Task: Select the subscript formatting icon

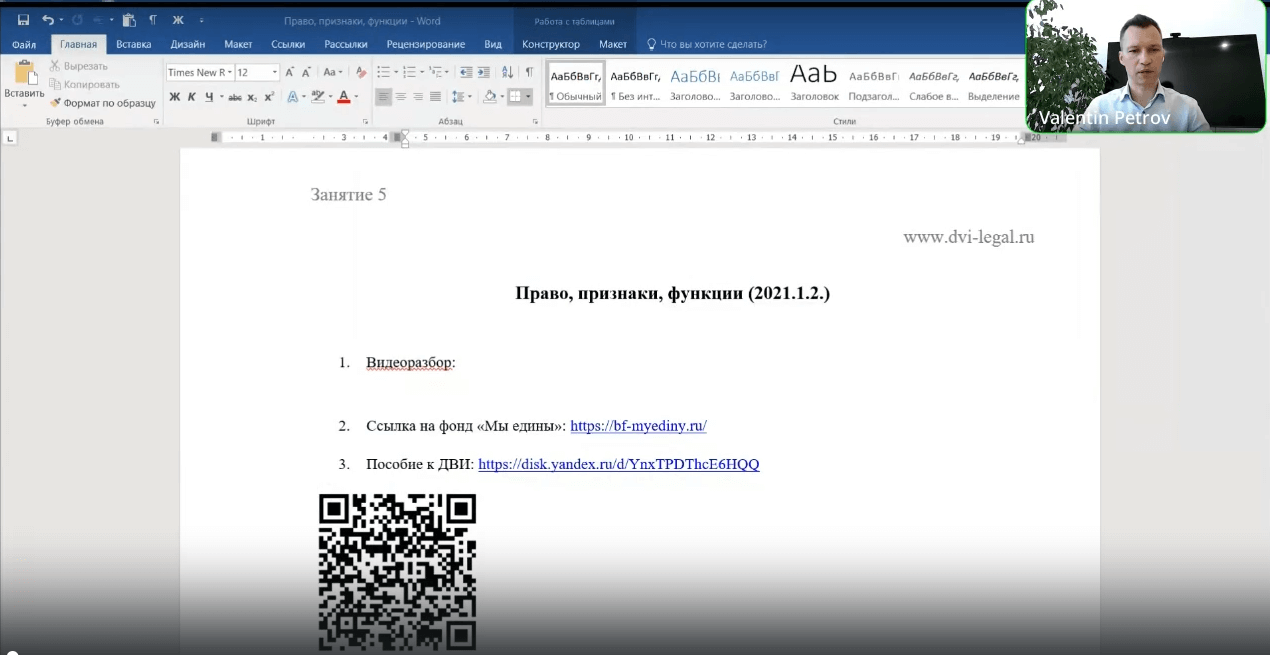Action: (x=253, y=96)
